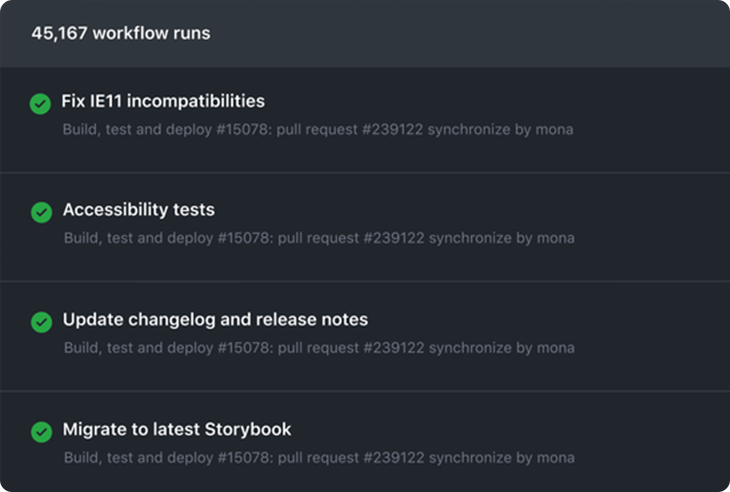This screenshot has width=730, height=492.
Task: Open the Fix IE11 incompatibilities run
Action: click(163, 101)
